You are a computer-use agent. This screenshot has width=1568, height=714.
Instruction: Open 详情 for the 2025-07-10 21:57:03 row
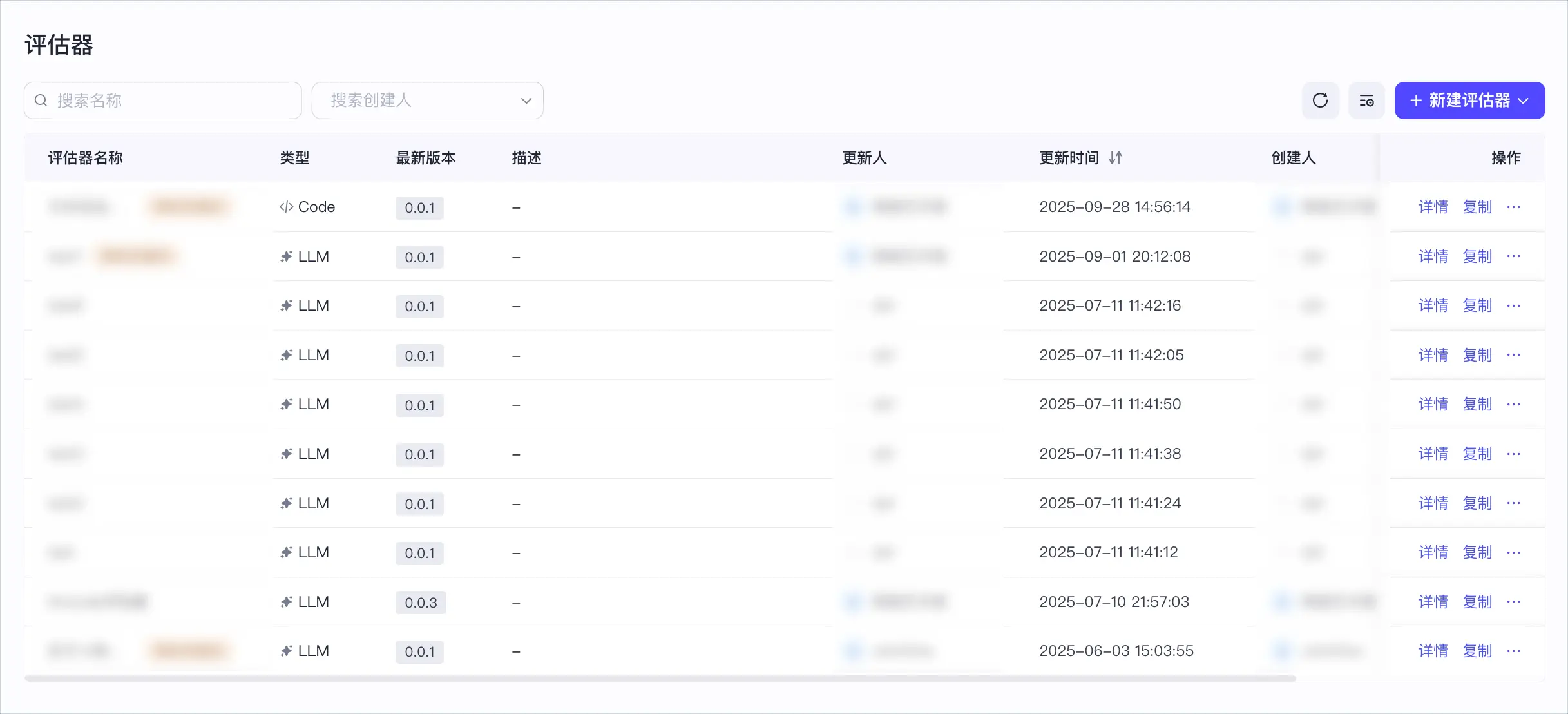point(1433,602)
